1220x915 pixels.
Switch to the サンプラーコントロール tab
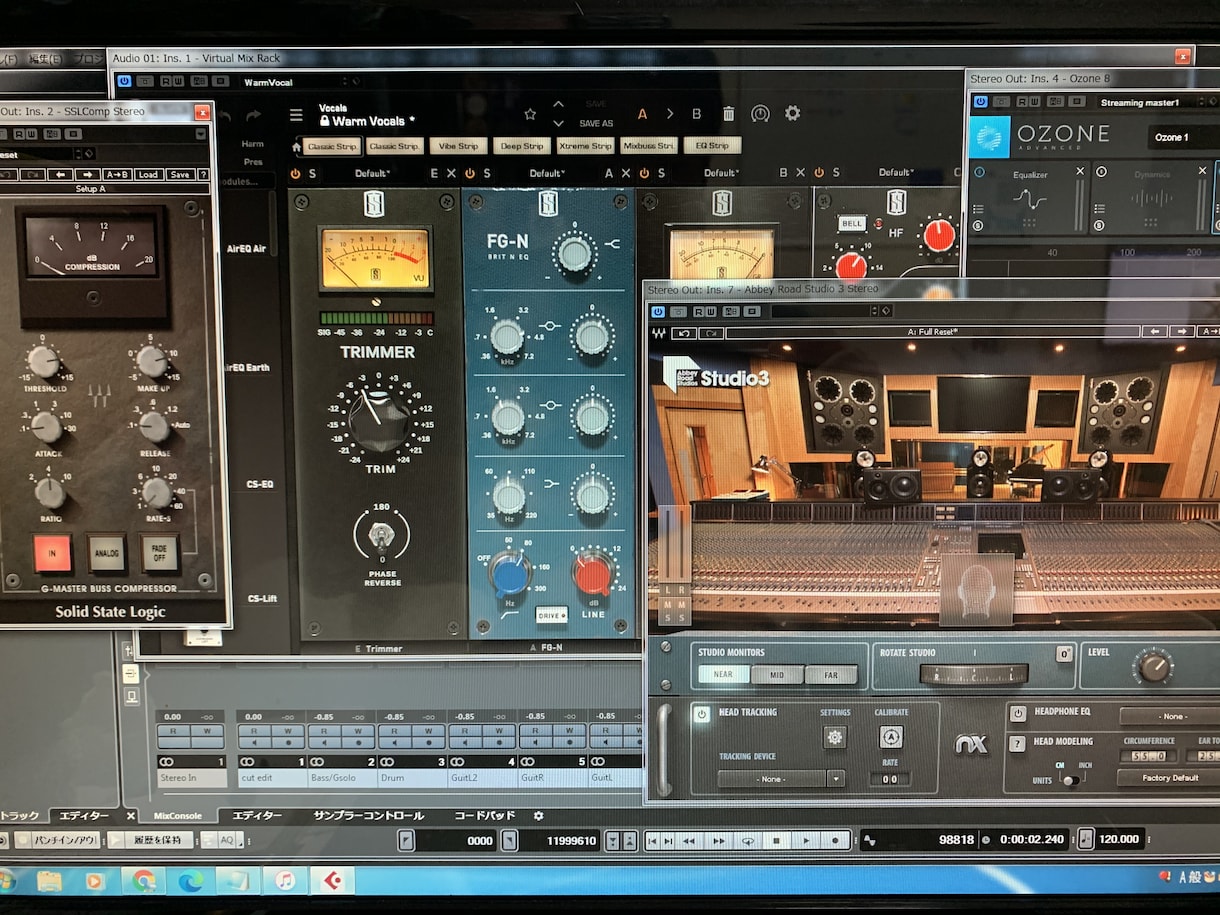(x=368, y=816)
